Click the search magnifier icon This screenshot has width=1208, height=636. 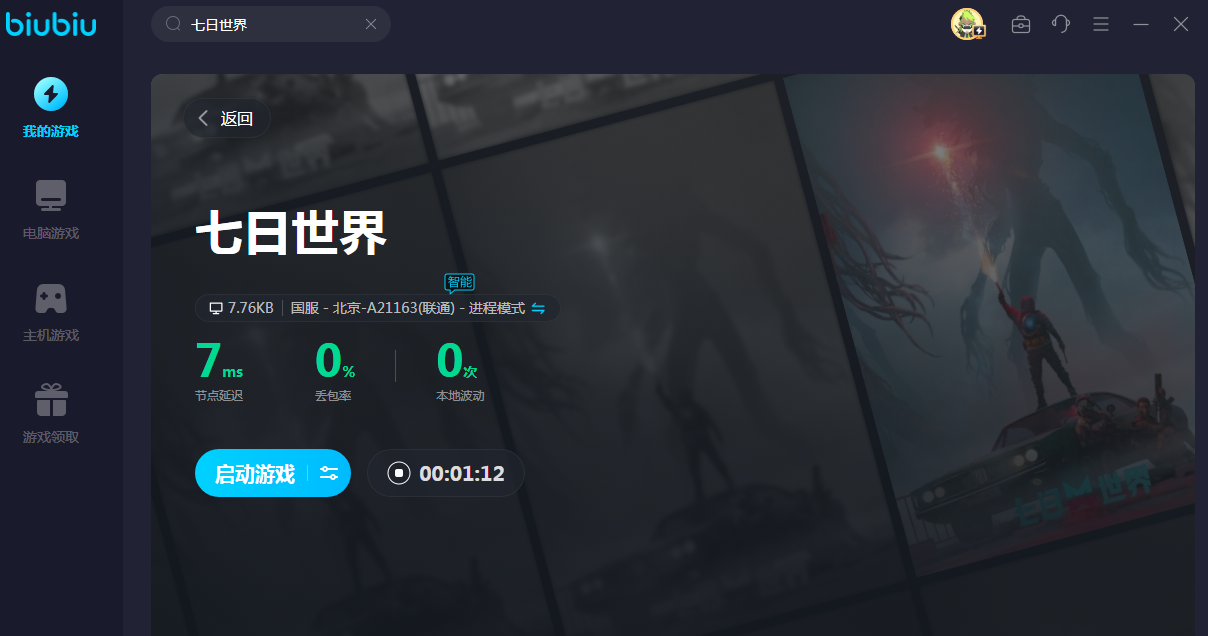pyautogui.click(x=173, y=24)
